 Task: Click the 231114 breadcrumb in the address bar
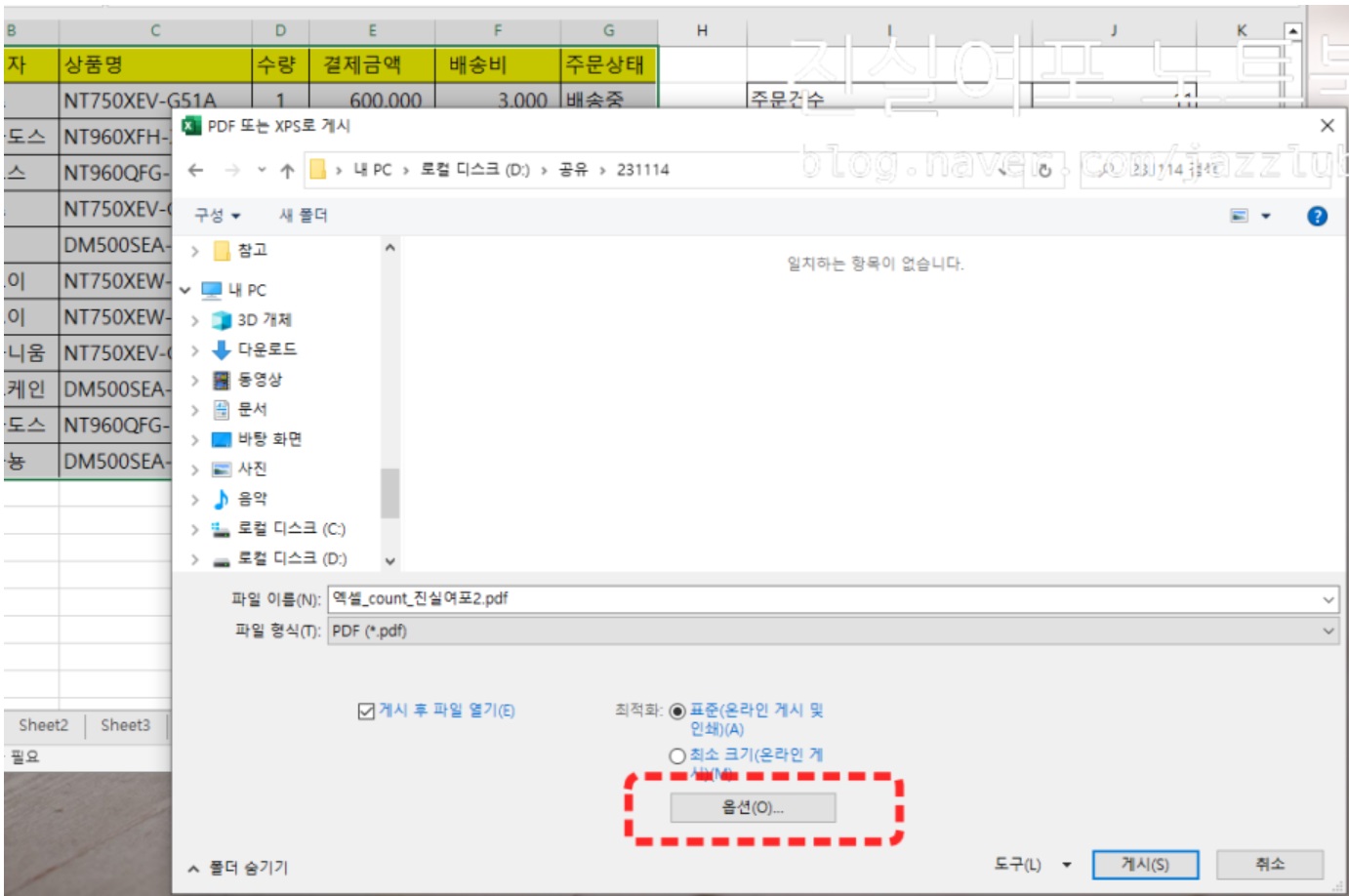[643, 170]
